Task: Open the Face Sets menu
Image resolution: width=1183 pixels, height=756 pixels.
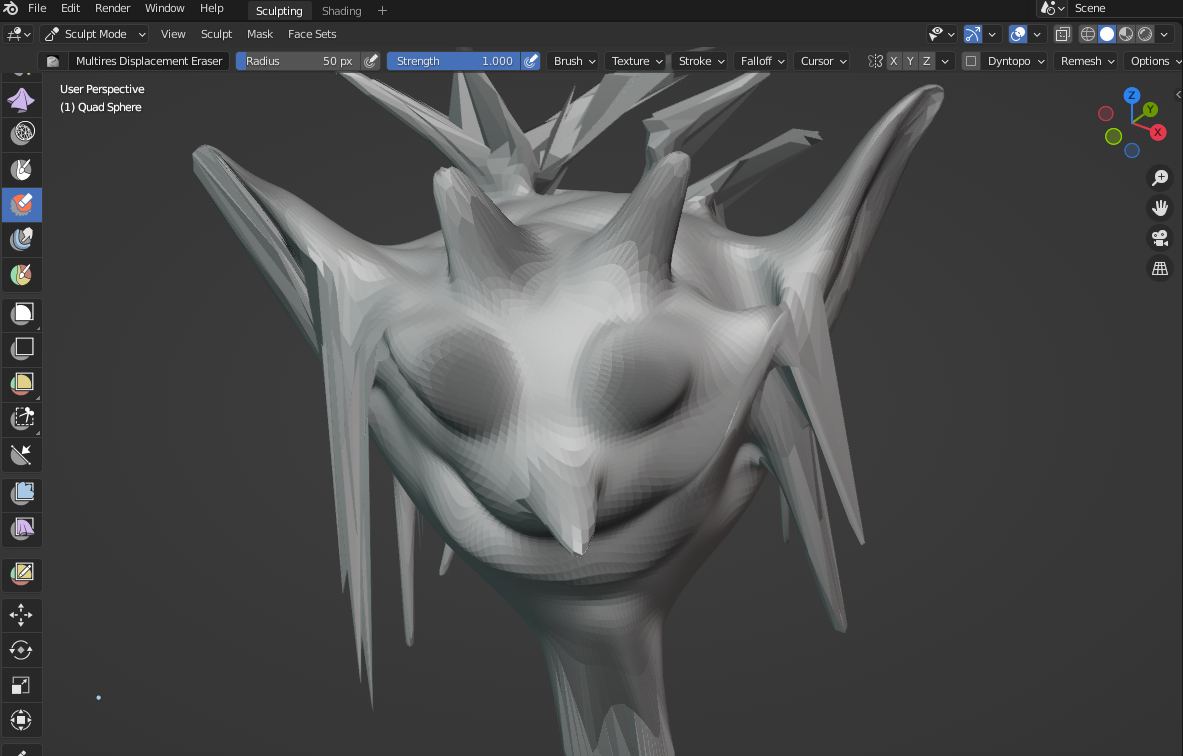Action: tap(312, 34)
